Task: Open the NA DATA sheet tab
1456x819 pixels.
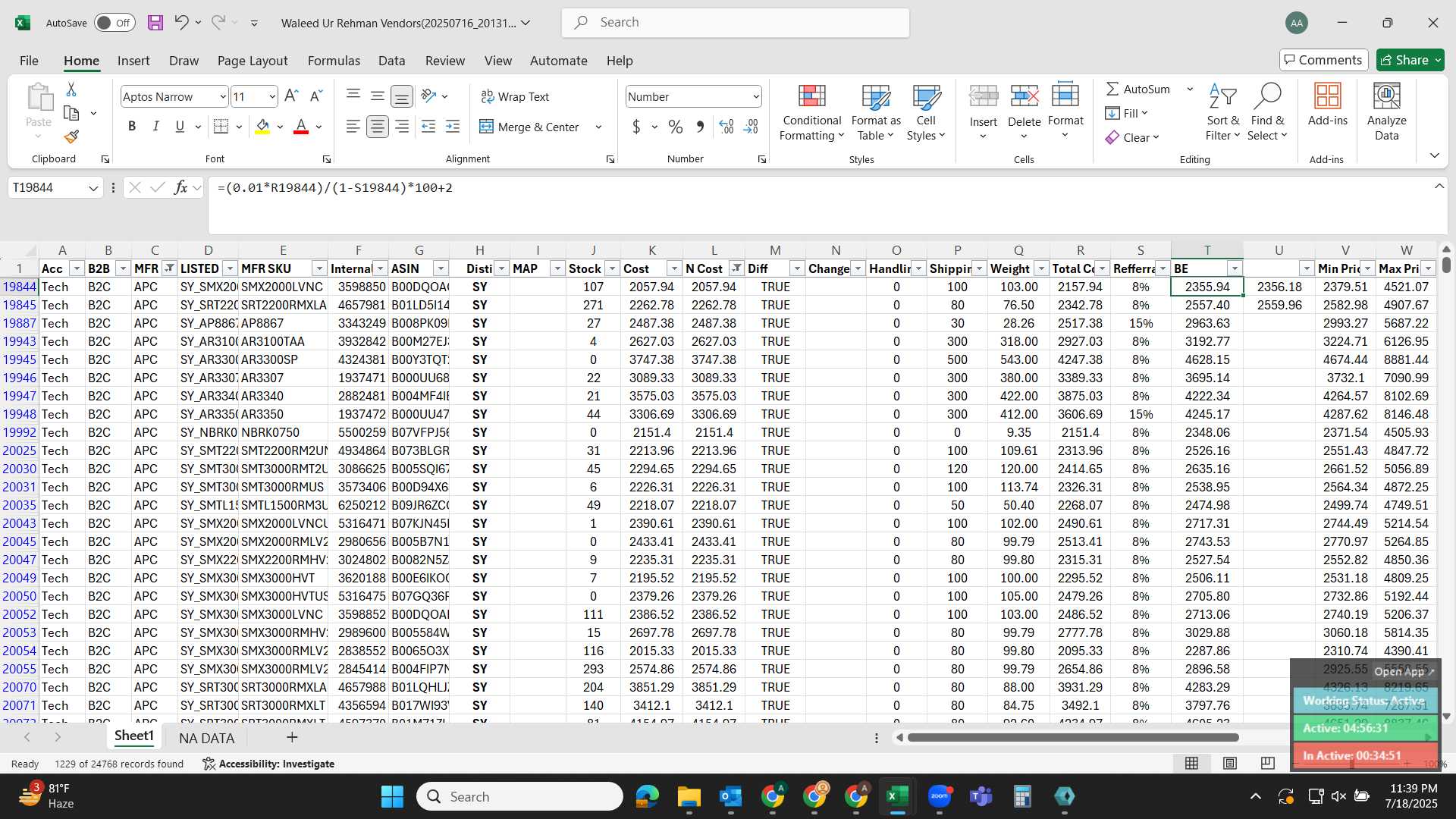Action: [206, 738]
